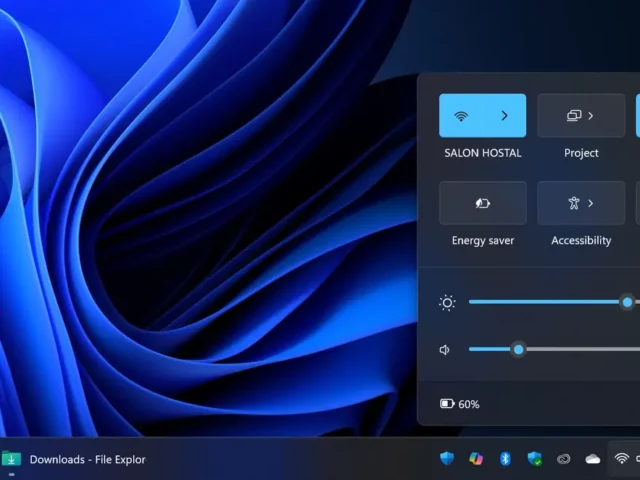Click the Wi-Fi icon in the taskbar
640x480 pixels.
[x=621, y=459]
